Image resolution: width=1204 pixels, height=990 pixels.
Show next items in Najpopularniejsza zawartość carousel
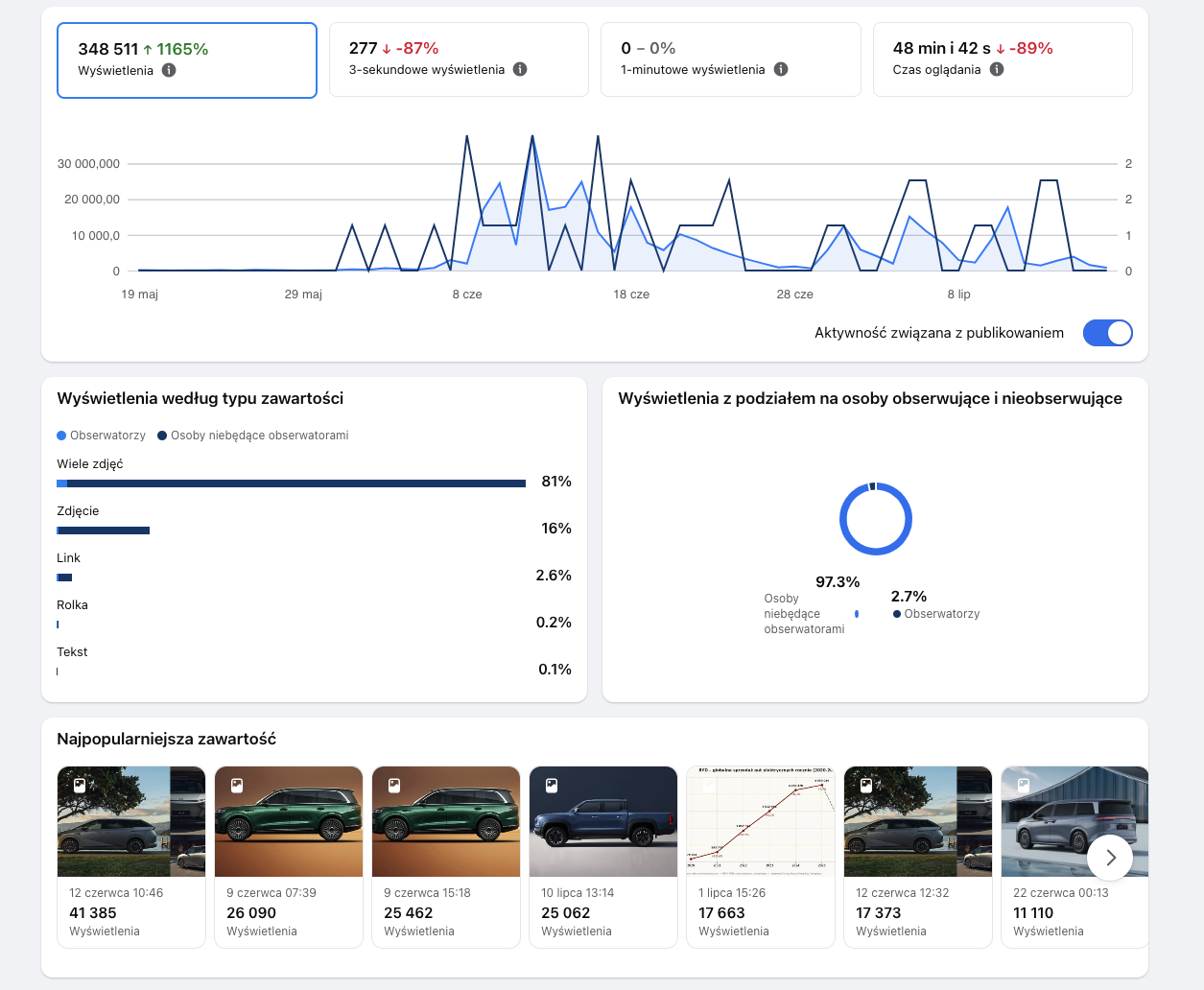pyautogui.click(x=1110, y=858)
